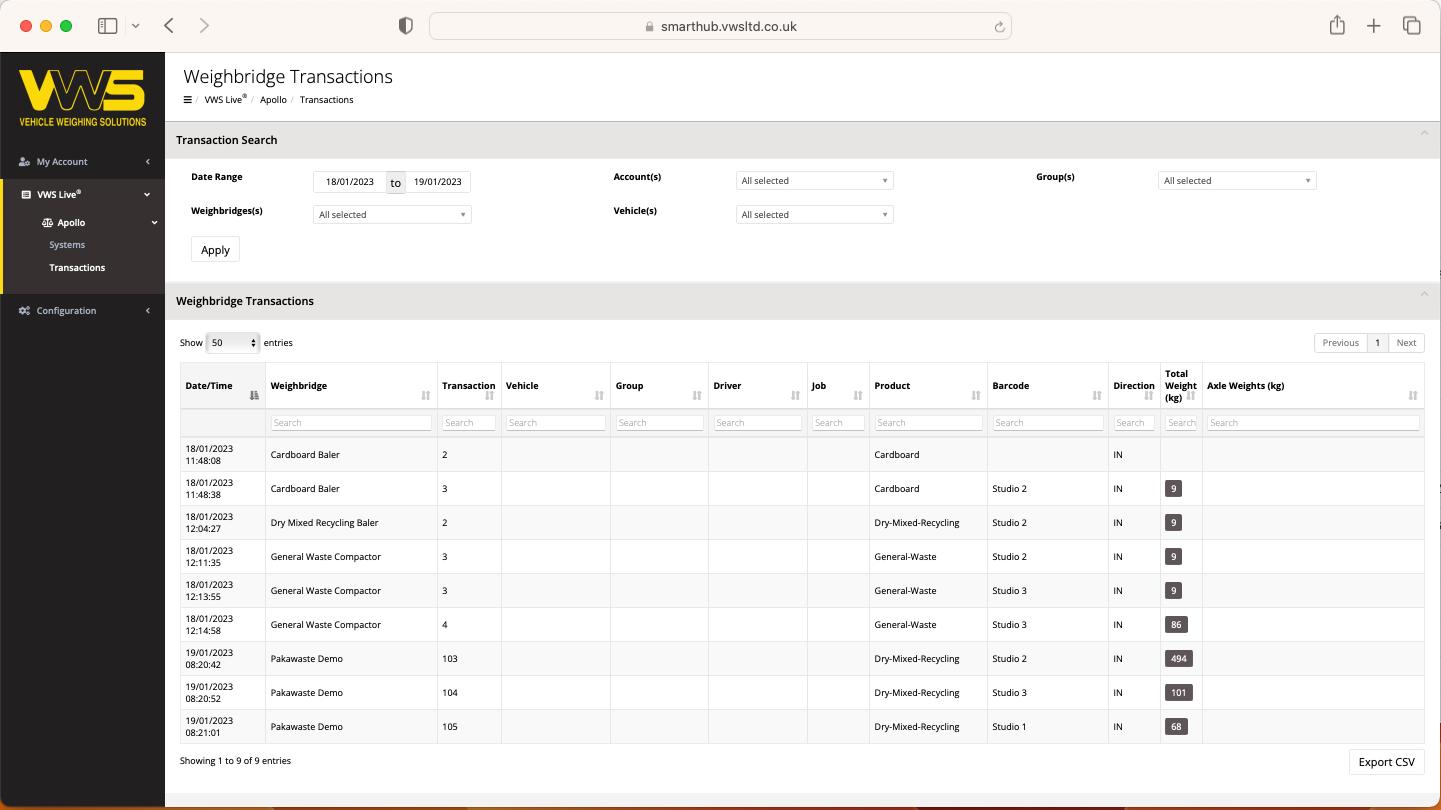Open a new tab with plus icon
Viewport: 1441px width, 810px height.
pos(1374,26)
